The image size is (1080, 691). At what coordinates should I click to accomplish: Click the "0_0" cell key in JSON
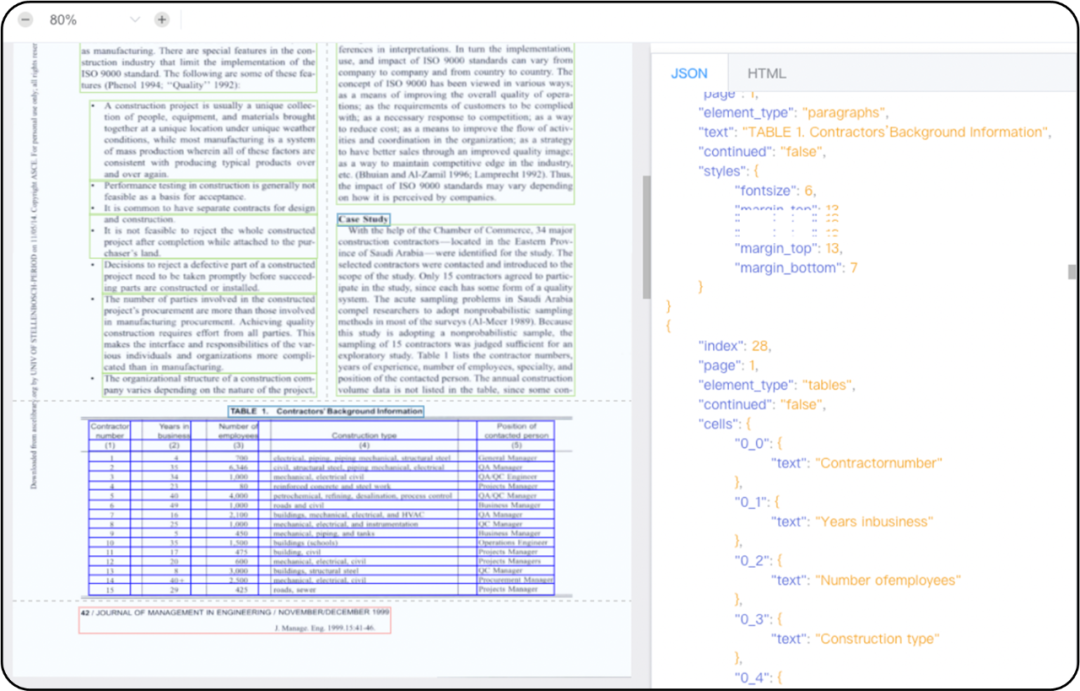(750, 444)
